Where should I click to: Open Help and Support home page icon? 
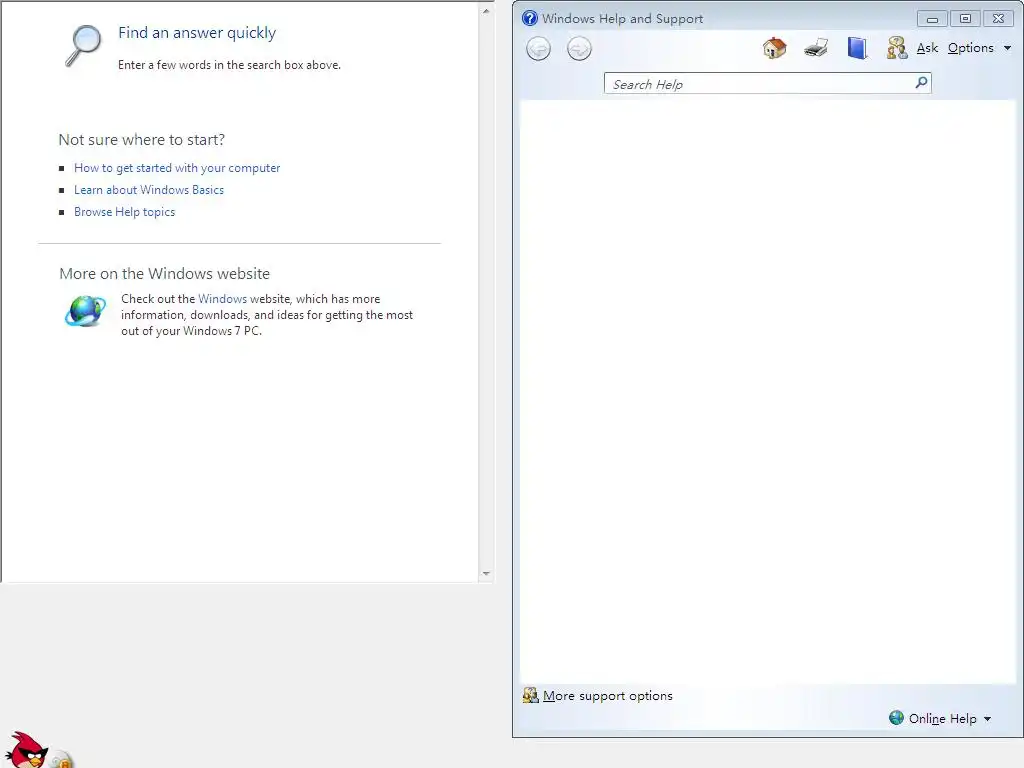tap(775, 48)
